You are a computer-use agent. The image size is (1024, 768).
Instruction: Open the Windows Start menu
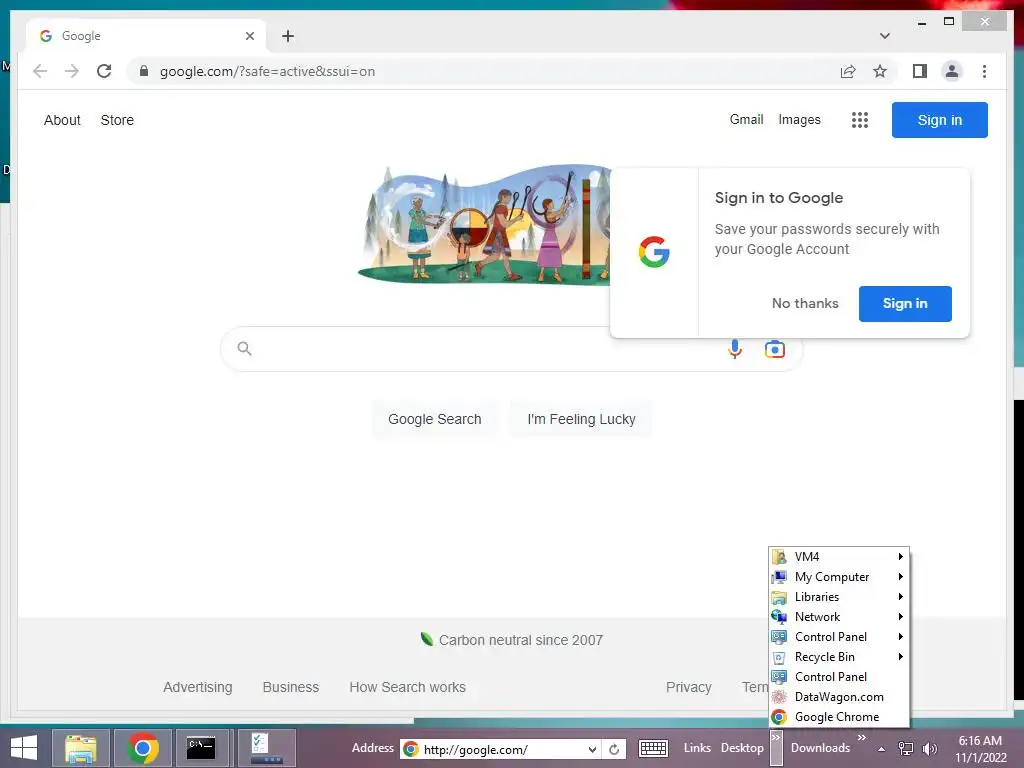click(24, 748)
